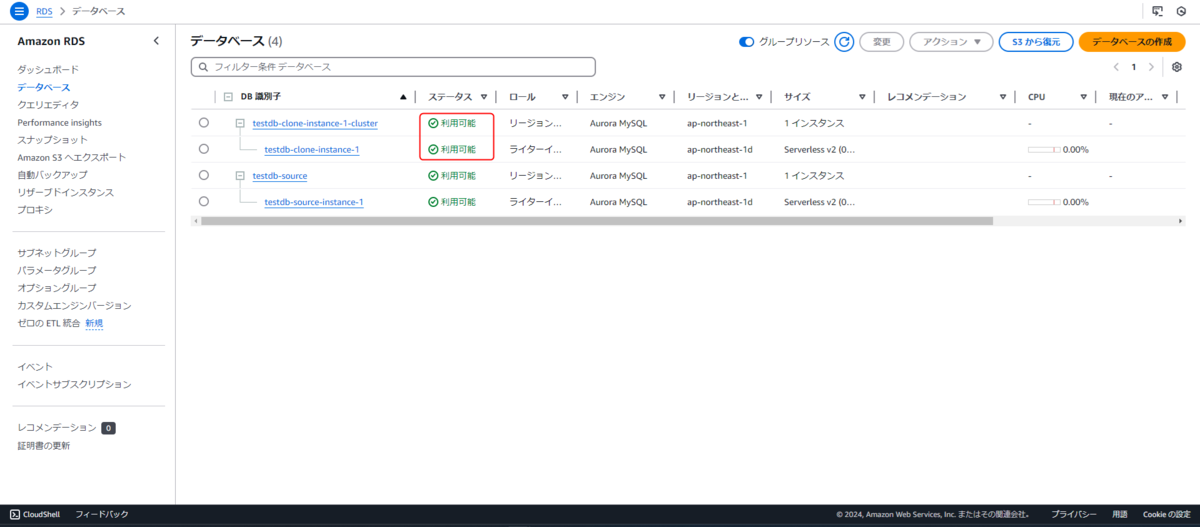Viewport: 1200px width, 527px height.
Task: Open パラメータグループ in sidebar
Action: point(57,270)
